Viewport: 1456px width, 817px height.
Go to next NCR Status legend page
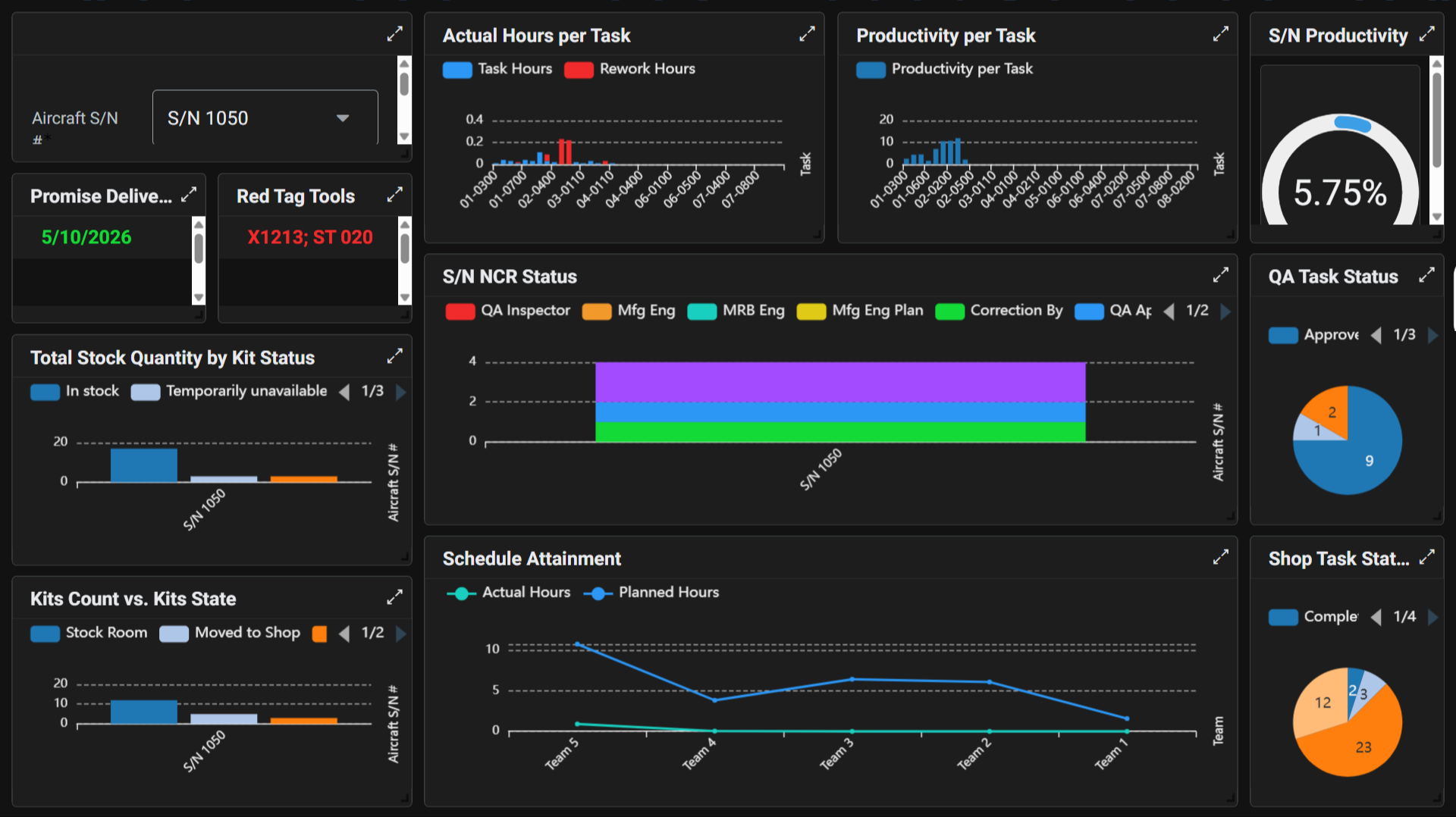coord(1225,311)
